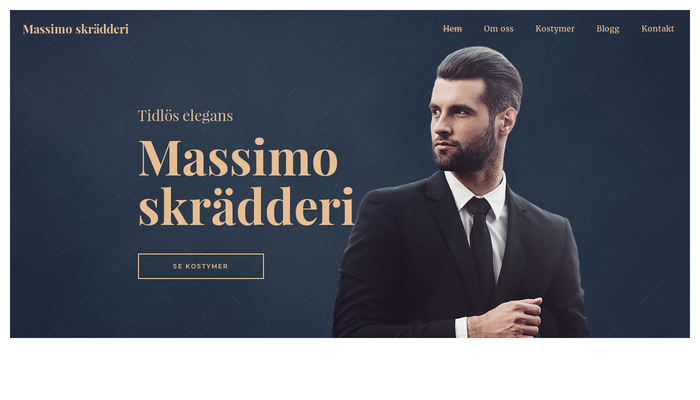Click the blank white area below banner
Image resolution: width=700 pixels, height=400 pixels.
tap(350, 368)
